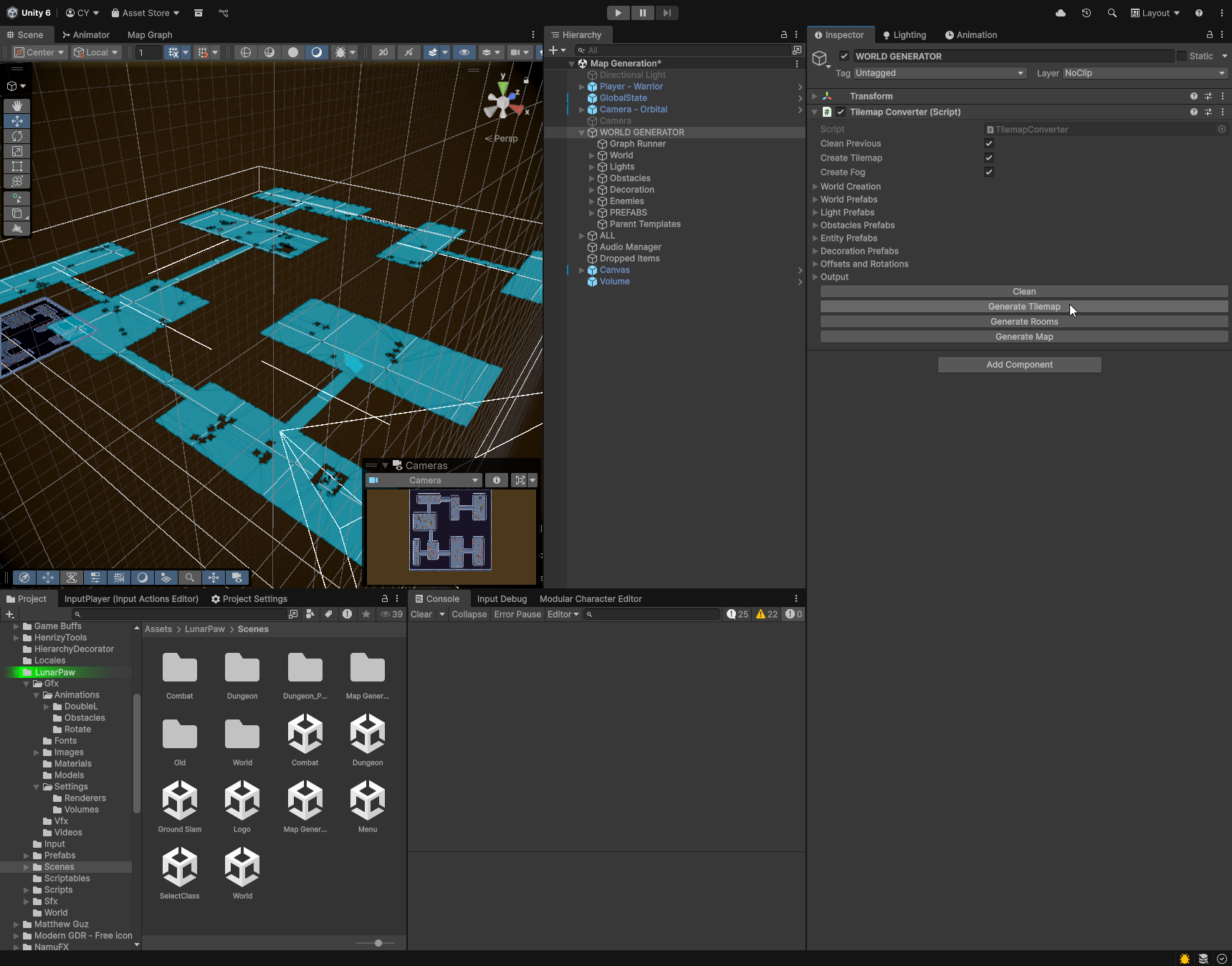This screenshot has height=966, width=1232.
Task: Click the Generate Map button
Action: 1024,337
